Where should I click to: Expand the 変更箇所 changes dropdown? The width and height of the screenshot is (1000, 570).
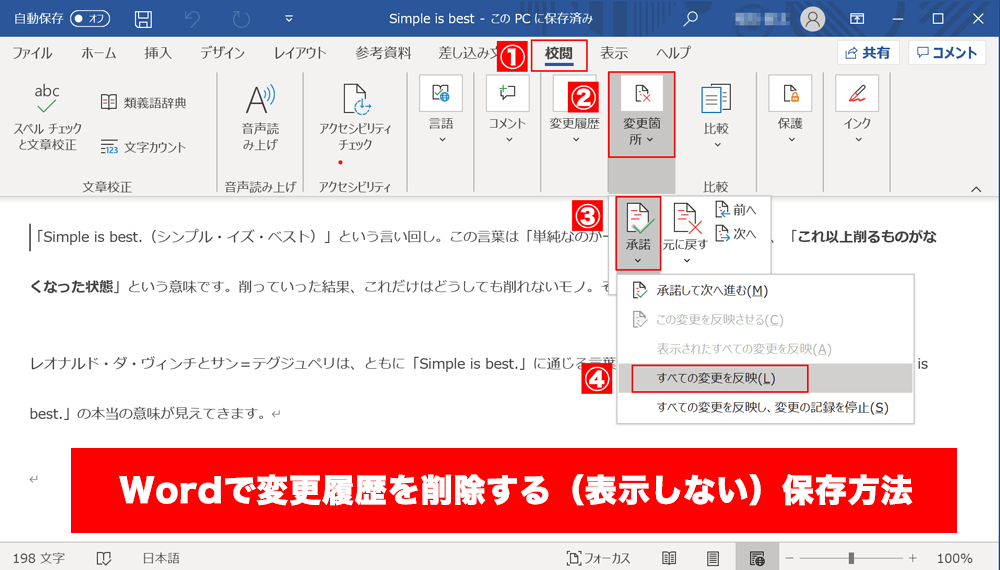point(642,114)
